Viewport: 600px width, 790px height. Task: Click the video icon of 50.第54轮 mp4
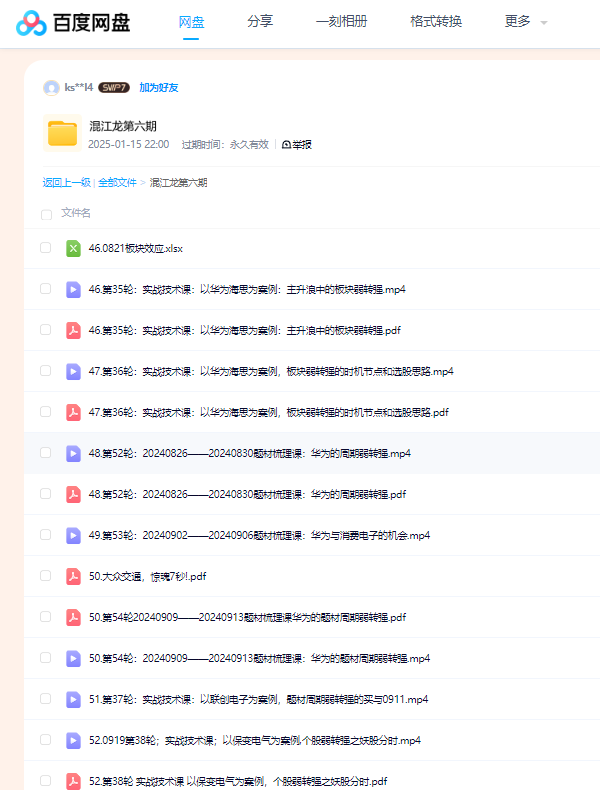click(74, 659)
